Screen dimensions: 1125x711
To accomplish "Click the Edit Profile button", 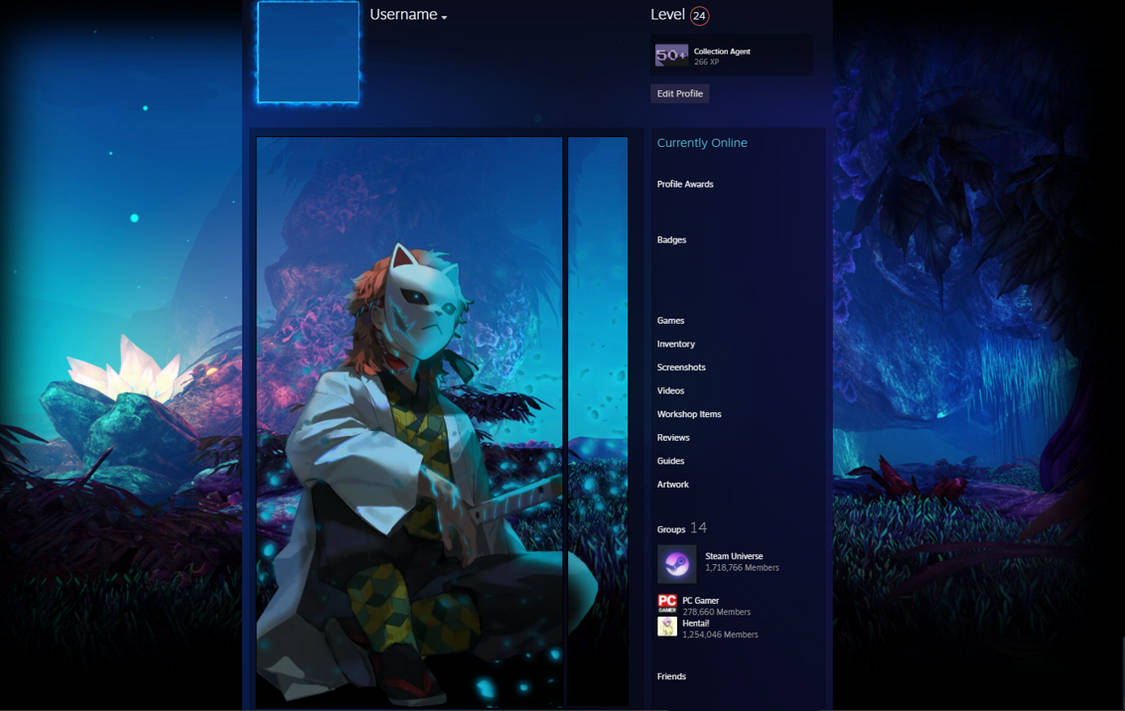I will click(x=679, y=93).
